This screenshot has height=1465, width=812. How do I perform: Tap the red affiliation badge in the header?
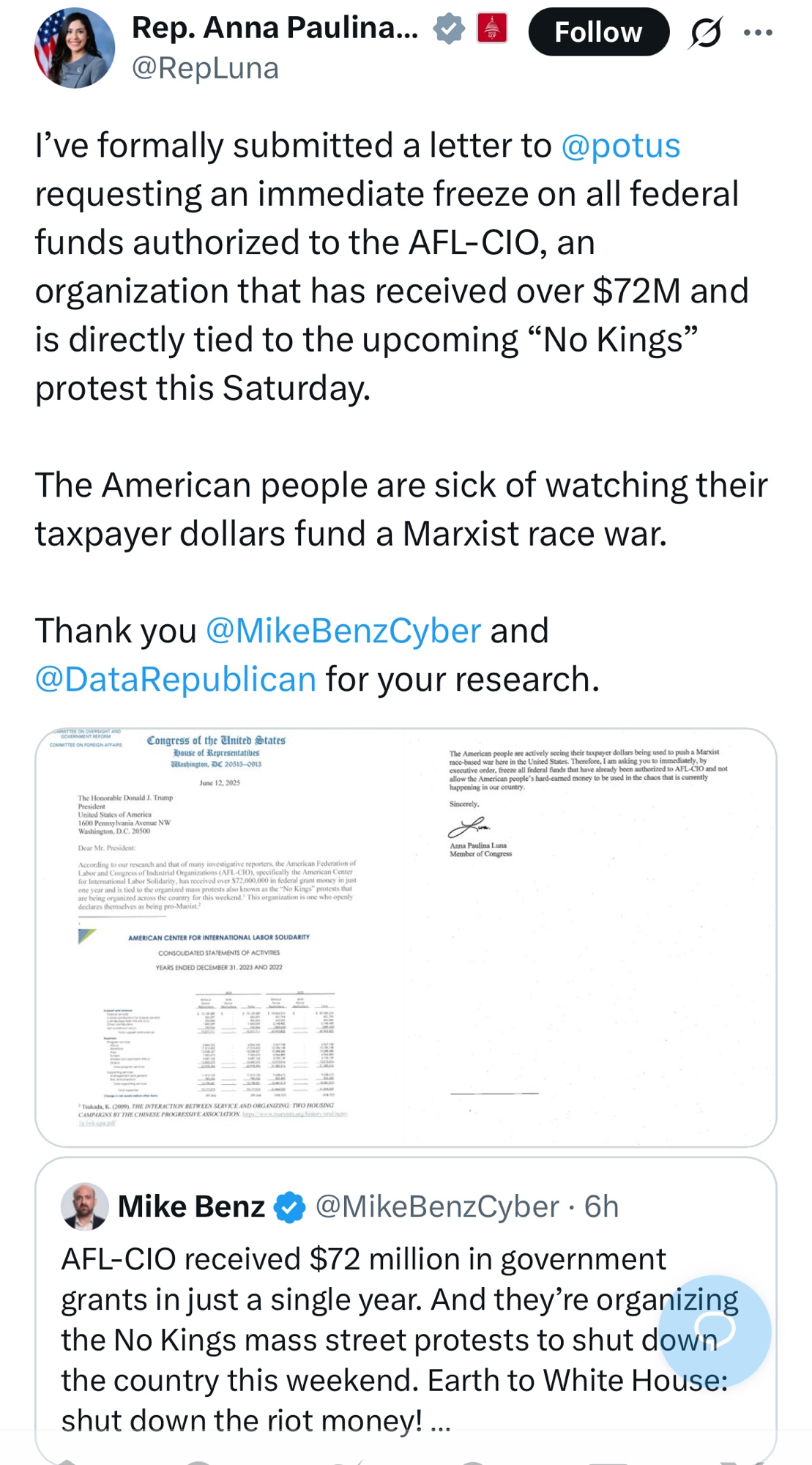tap(492, 29)
